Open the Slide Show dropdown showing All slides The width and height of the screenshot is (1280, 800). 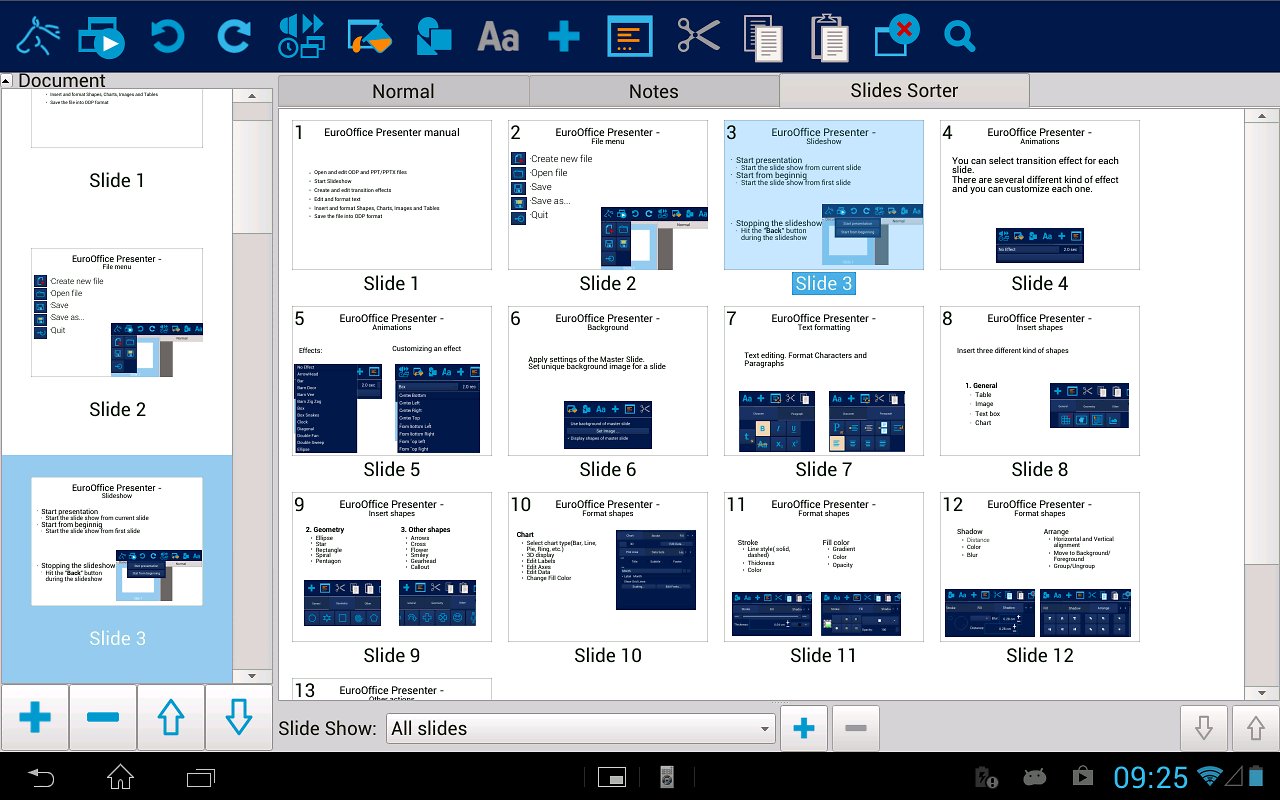pos(581,728)
